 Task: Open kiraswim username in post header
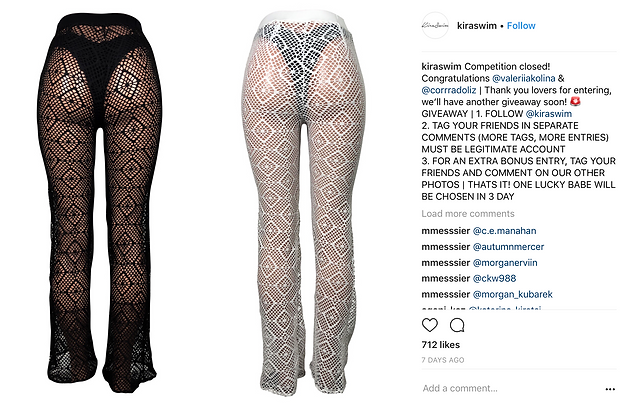point(477,26)
